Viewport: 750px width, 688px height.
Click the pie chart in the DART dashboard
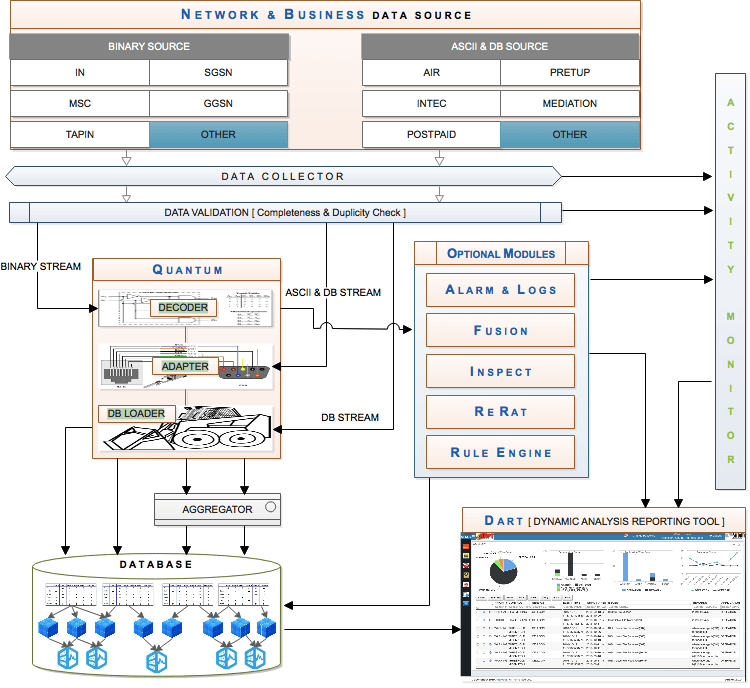pos(502,571)
